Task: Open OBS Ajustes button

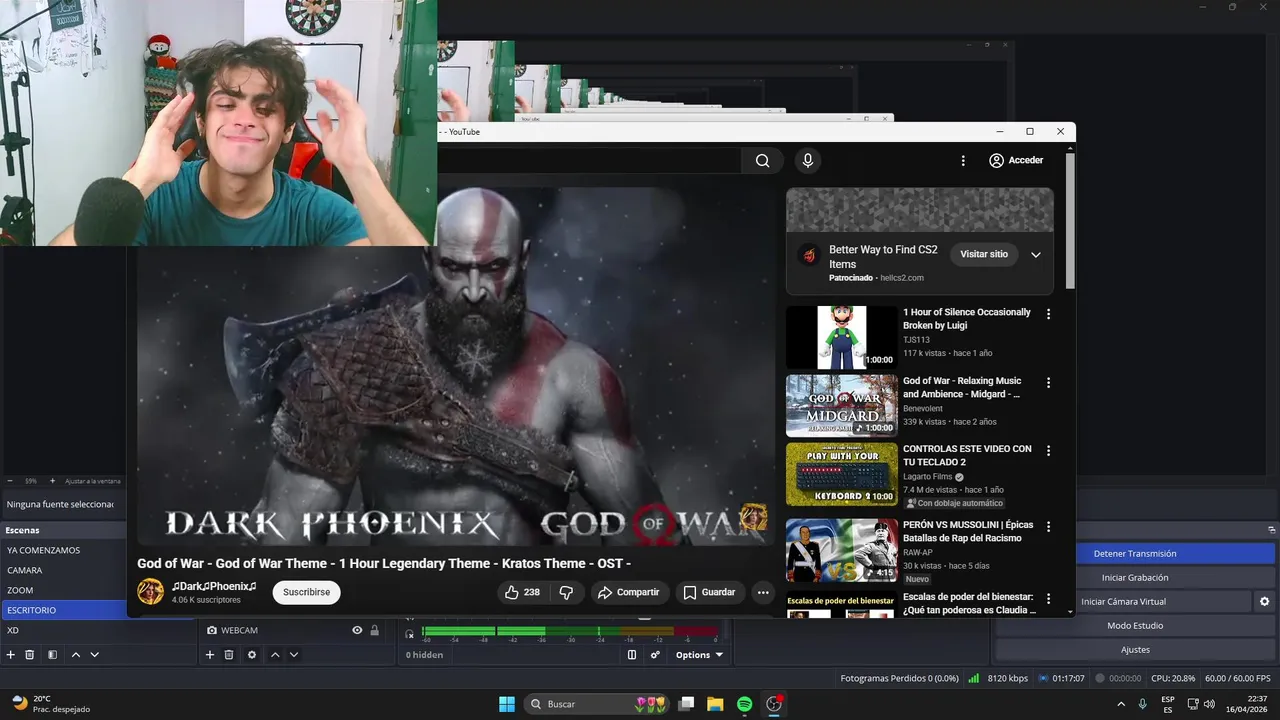Action: pyautogui.click(x=1135, y=650)
